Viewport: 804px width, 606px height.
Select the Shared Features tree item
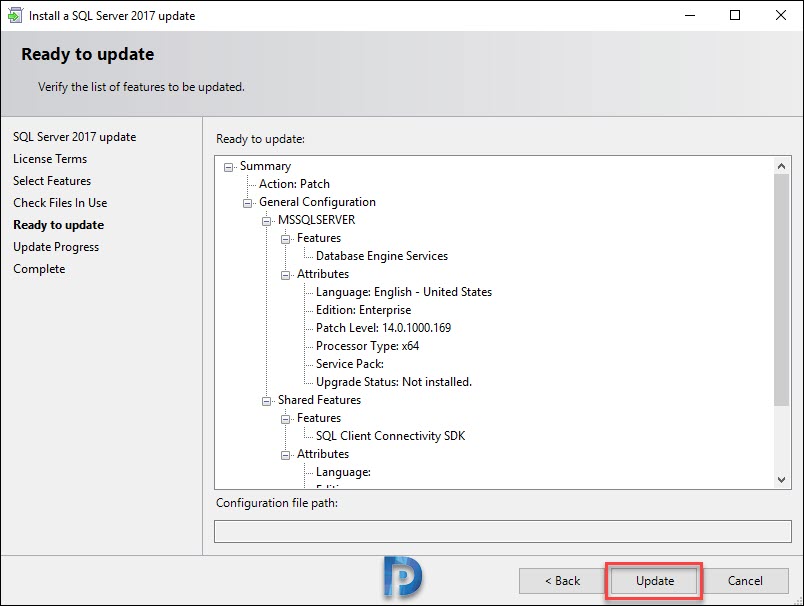click(319, 400)
